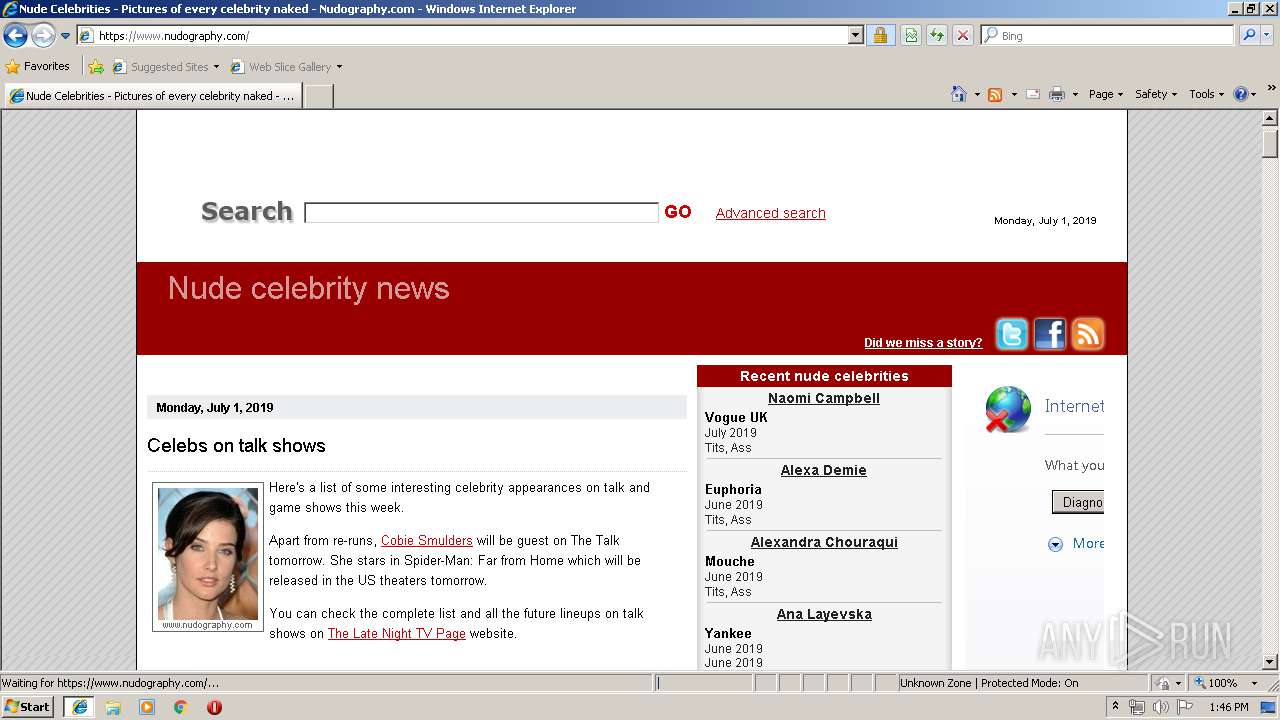Screen dimensions: 1280x720
Task: Focus the address bar URL field
Action: coord(463,36)
